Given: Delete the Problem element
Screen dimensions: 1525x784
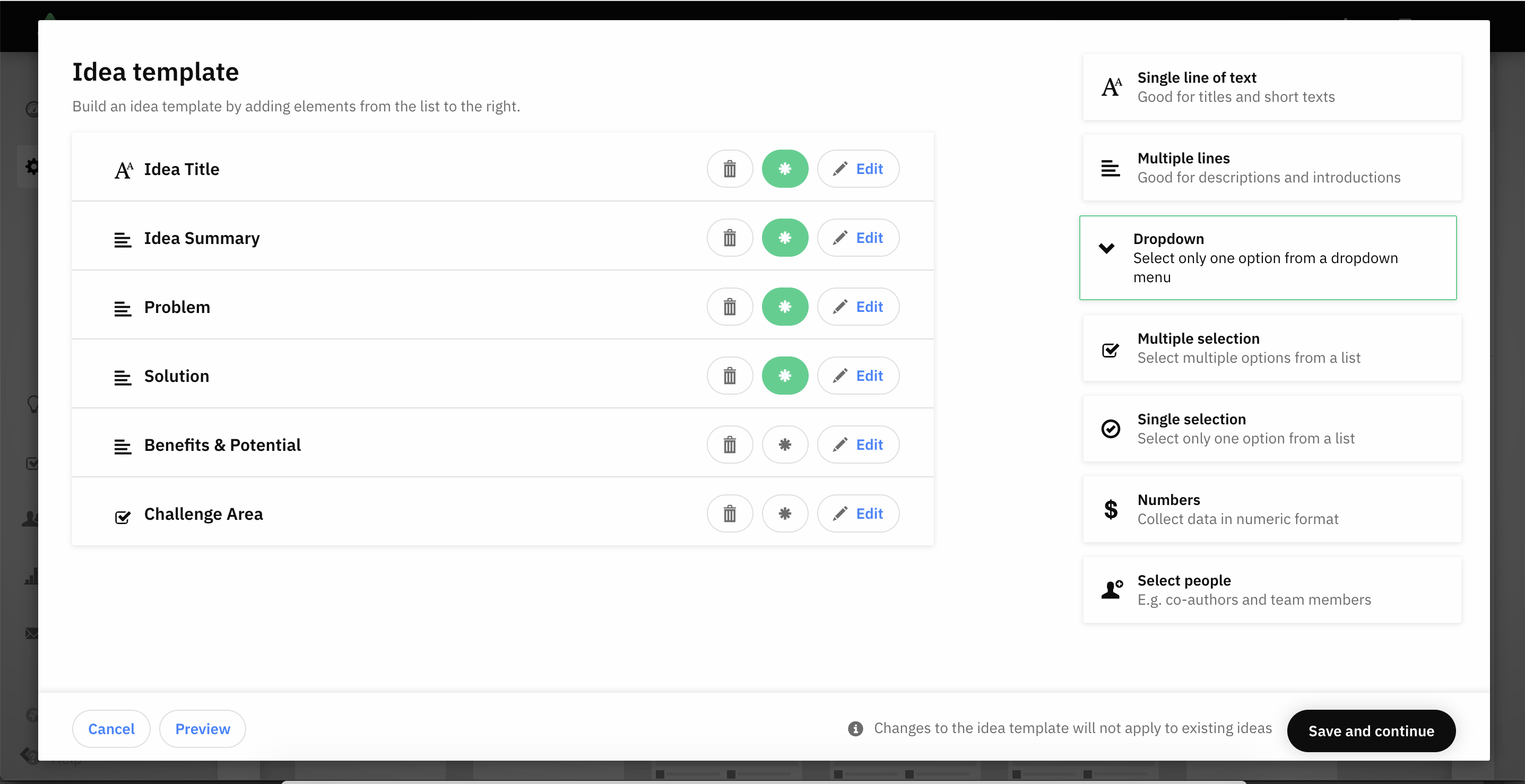Looking at the screenshot, I should 730,307.
